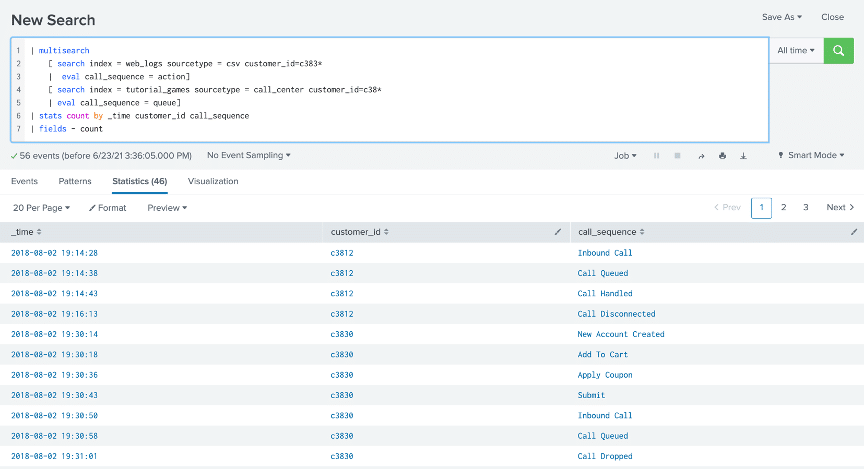
Task: Click the first Inbound Call value for c3812
Action: coord(604,253)
